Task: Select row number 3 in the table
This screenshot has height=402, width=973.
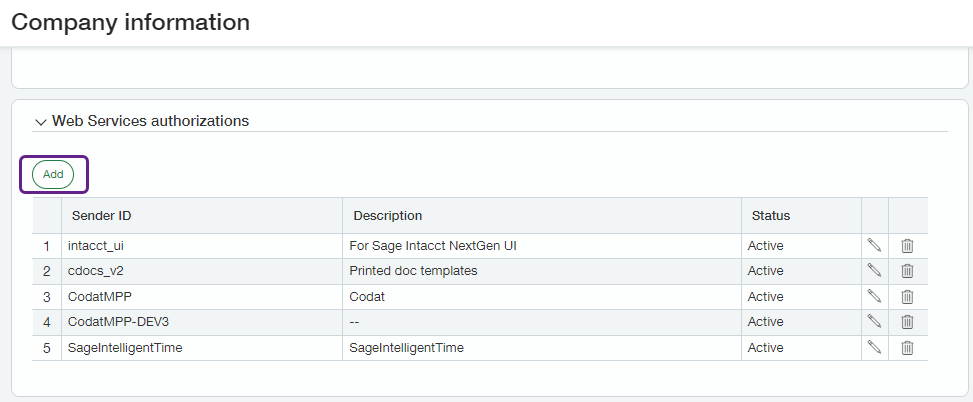Action: click(46, 297)
